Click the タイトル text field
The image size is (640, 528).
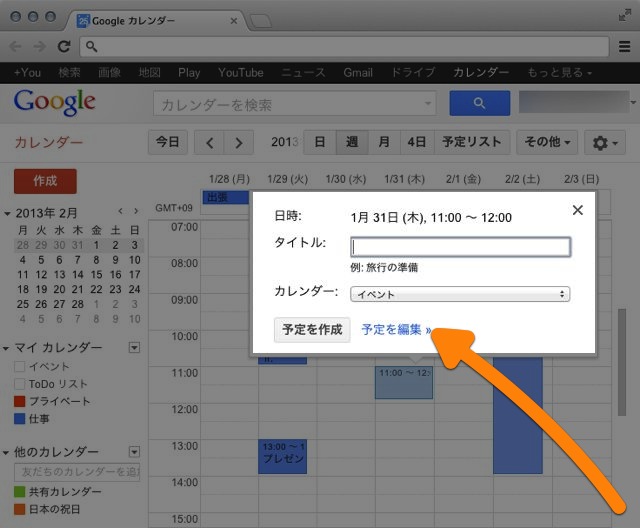coord(460,247)
